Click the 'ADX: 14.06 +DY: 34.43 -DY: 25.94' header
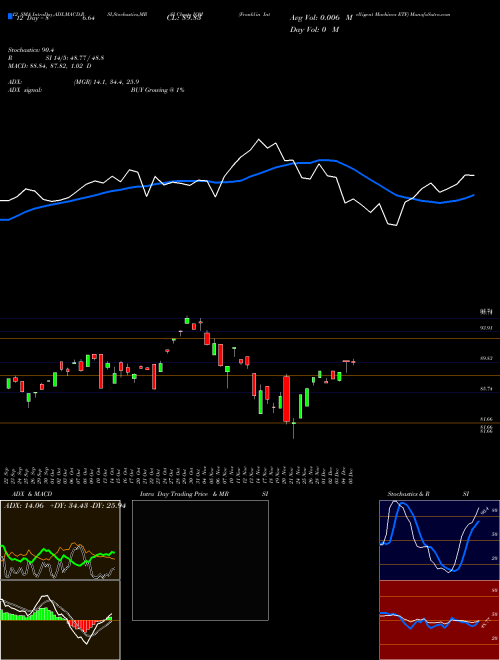Image resolution: width=500 pixels, height=660 pixels. click(64, 506)
